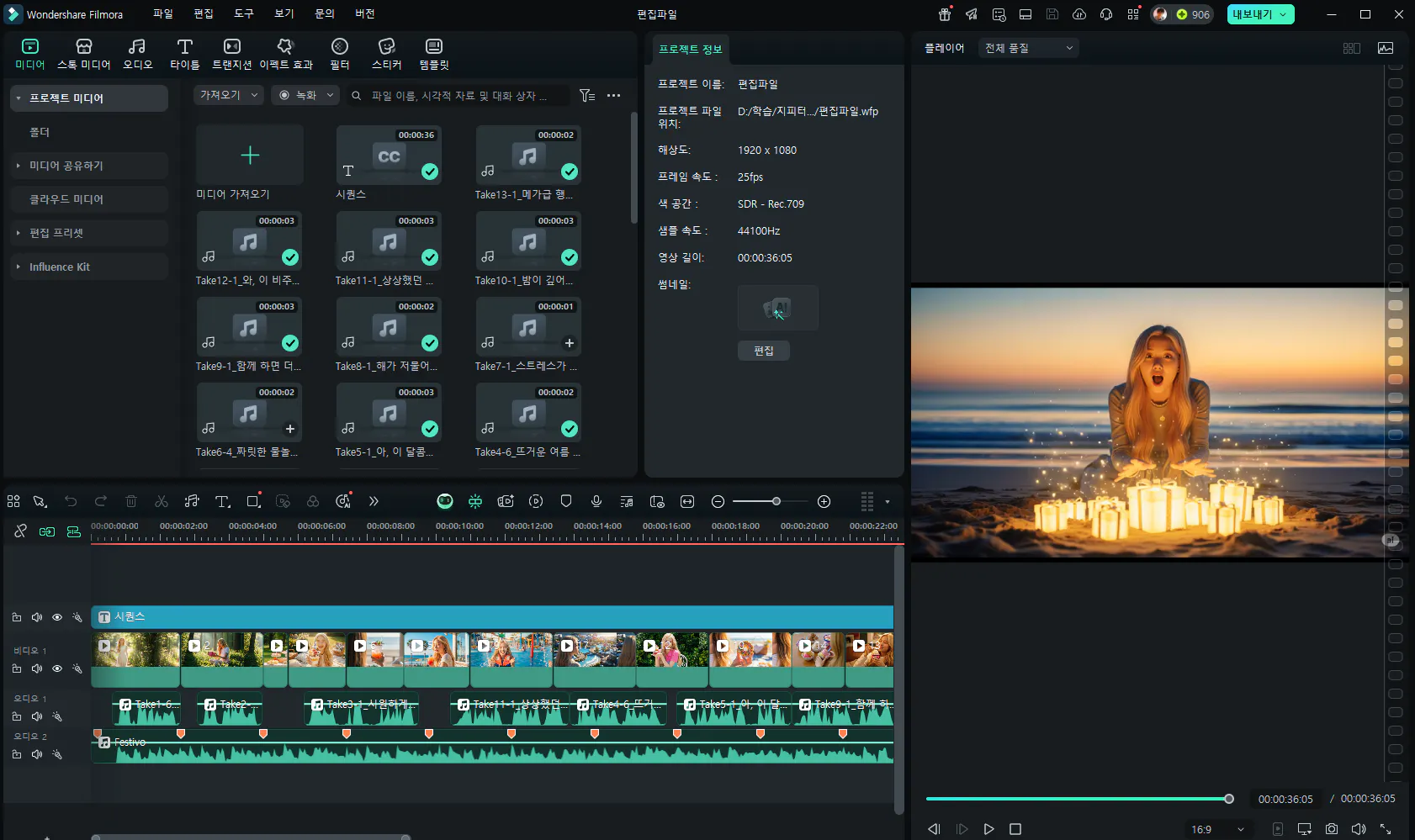Select the scissors split tool in timeline toolbar
This screenshot has height=840, width=1415.
pyautogui.click(x=162, y=501)
